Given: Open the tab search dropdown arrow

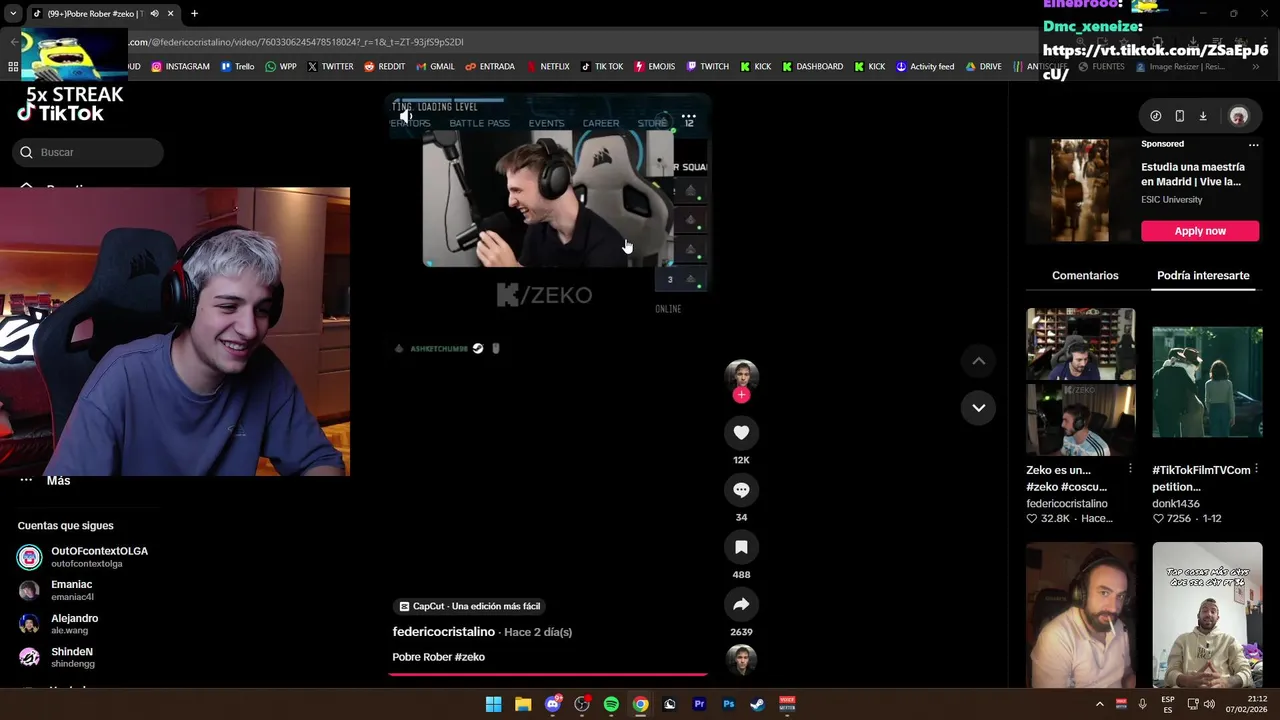Looking at the screenshot, I should coord(12,14).
